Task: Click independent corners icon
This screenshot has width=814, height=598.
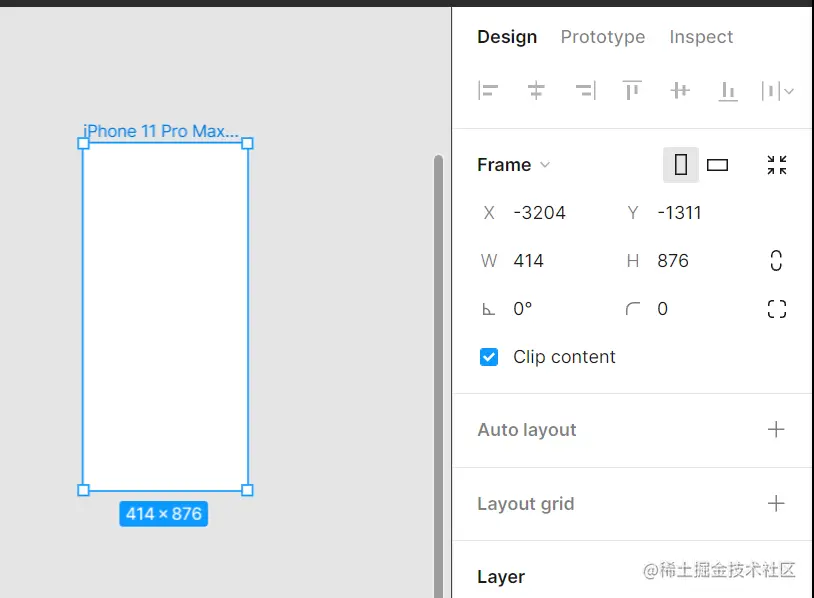Action: click(x=777, y=309)
